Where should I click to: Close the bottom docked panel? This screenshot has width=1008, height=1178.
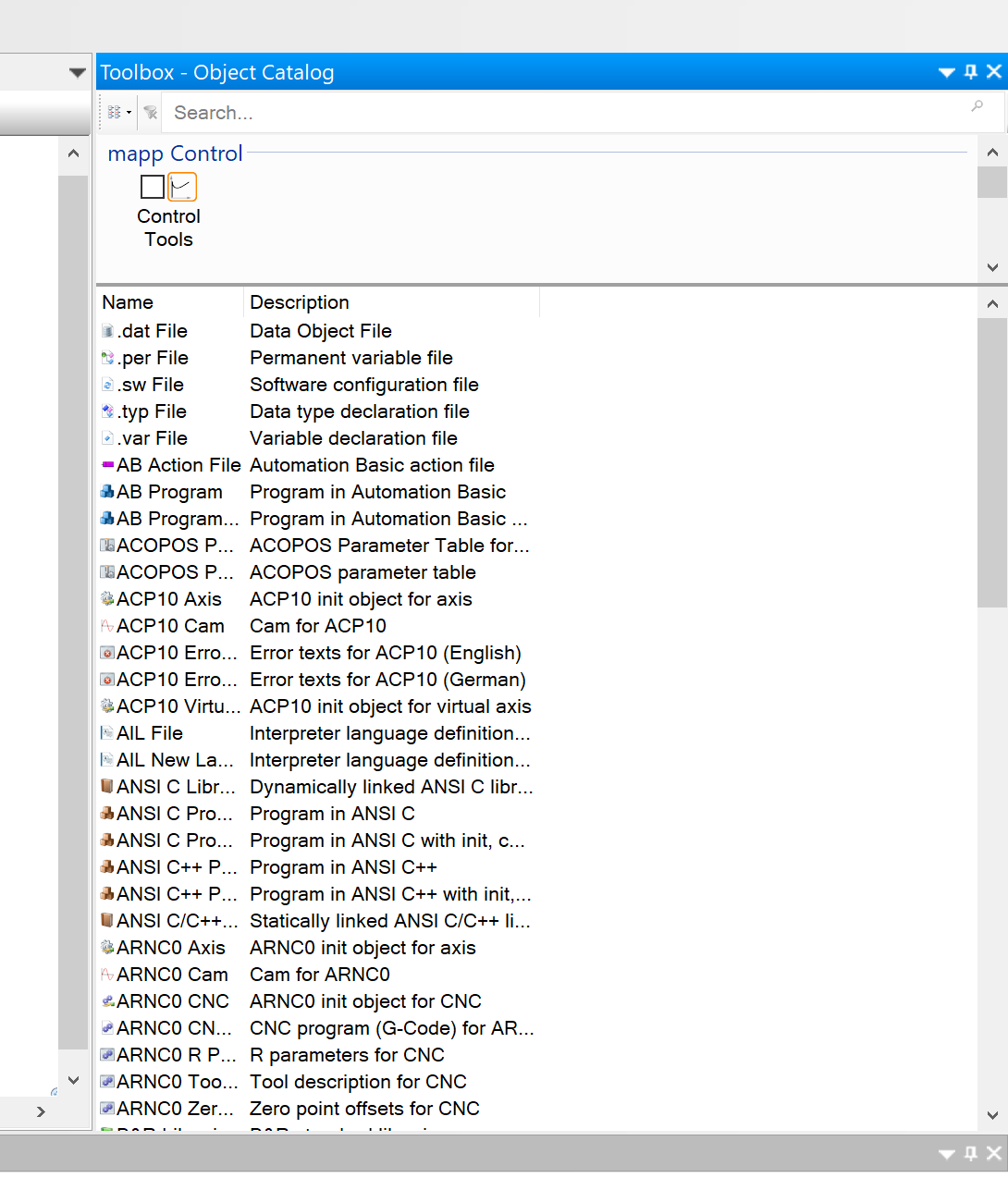994,1153
